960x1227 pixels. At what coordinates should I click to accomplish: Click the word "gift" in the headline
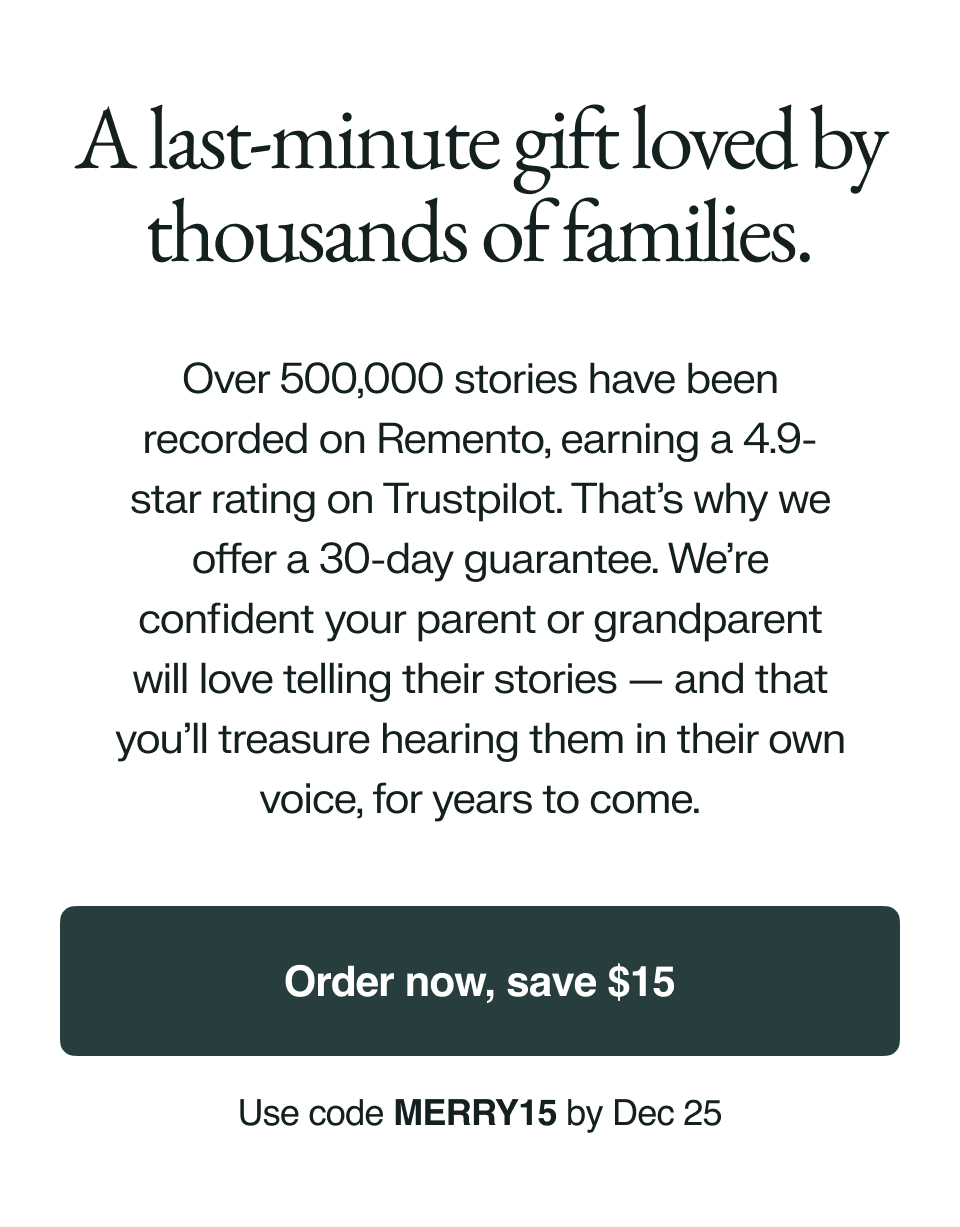[x=563, y=147]
